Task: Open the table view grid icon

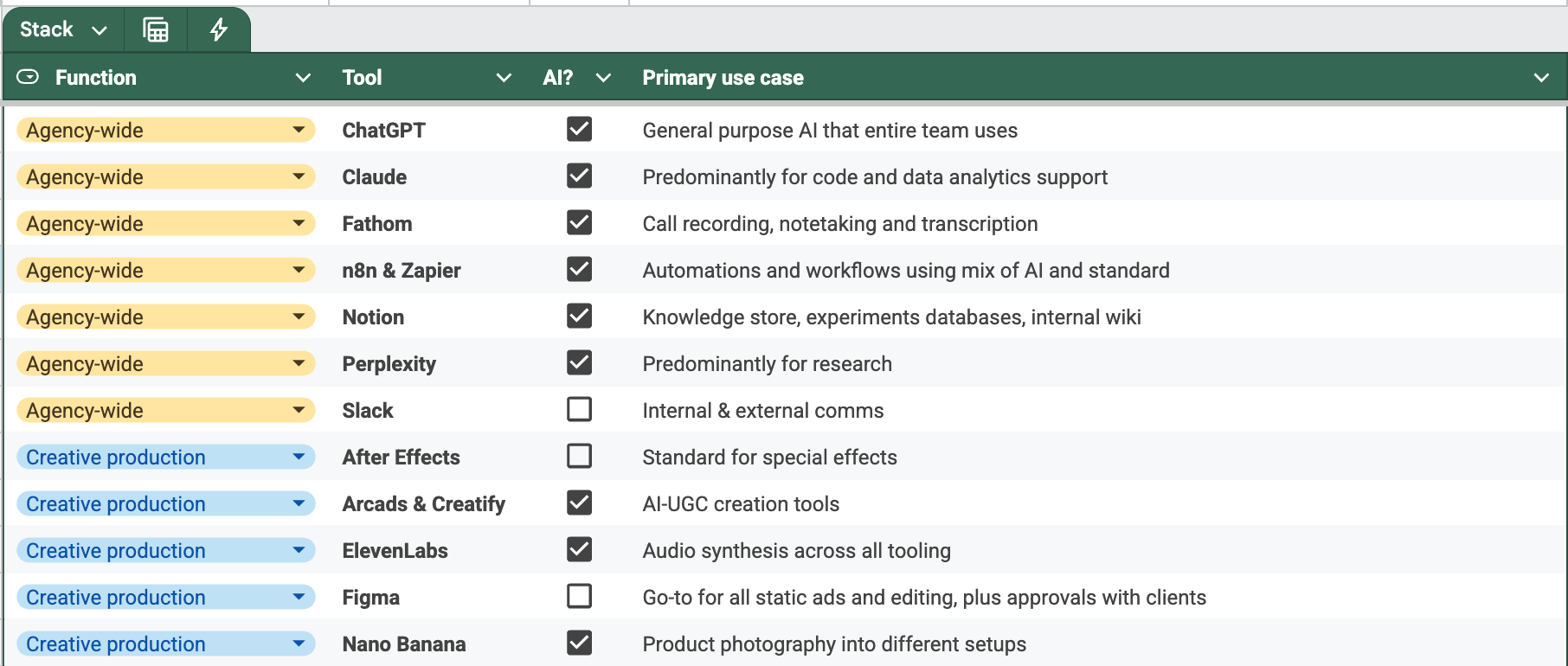Action: pyautogui.click(x=156, y=30)
